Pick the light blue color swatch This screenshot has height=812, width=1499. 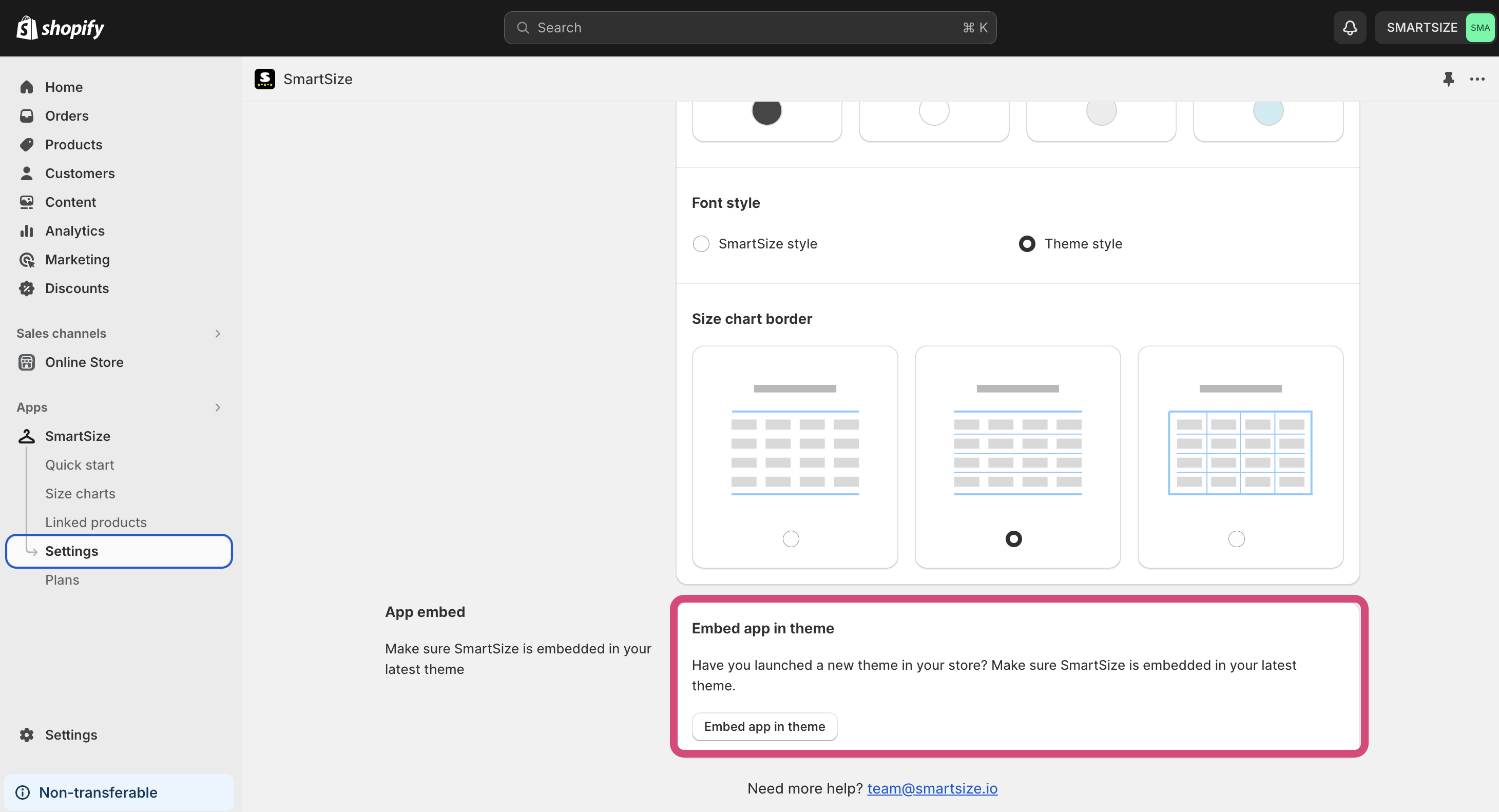(x=1268, y=110)
